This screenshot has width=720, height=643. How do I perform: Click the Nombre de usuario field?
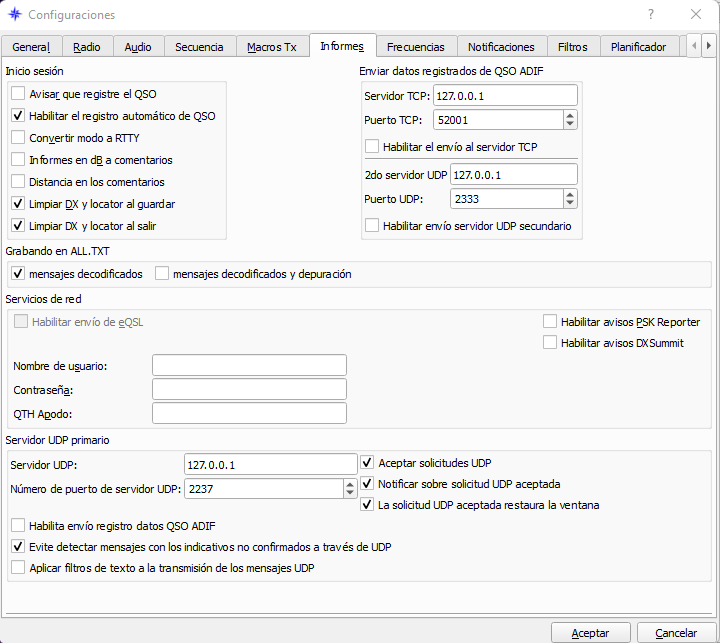pos(249,366)
